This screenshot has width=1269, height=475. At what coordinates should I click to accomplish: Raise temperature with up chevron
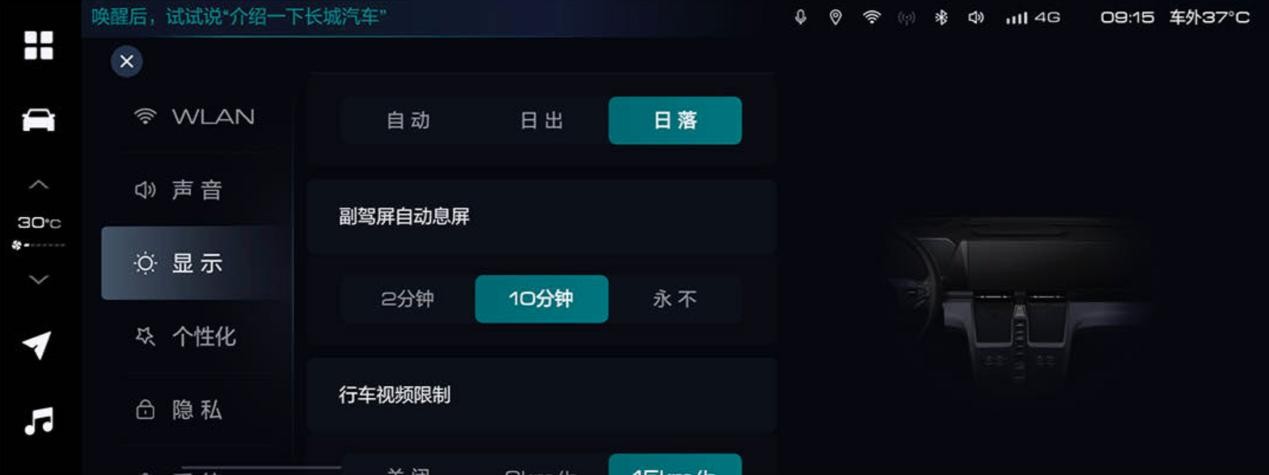(x=38, y=185)
